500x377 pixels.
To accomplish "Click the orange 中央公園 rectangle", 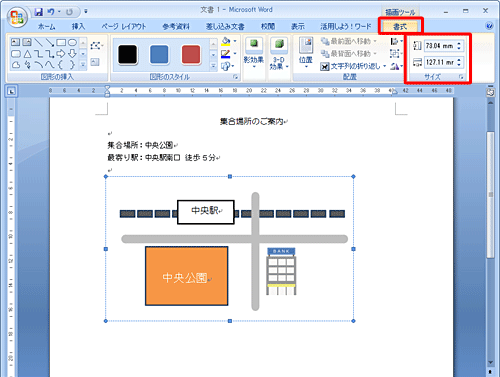I will pyautogui.click(x=187, y=276).
